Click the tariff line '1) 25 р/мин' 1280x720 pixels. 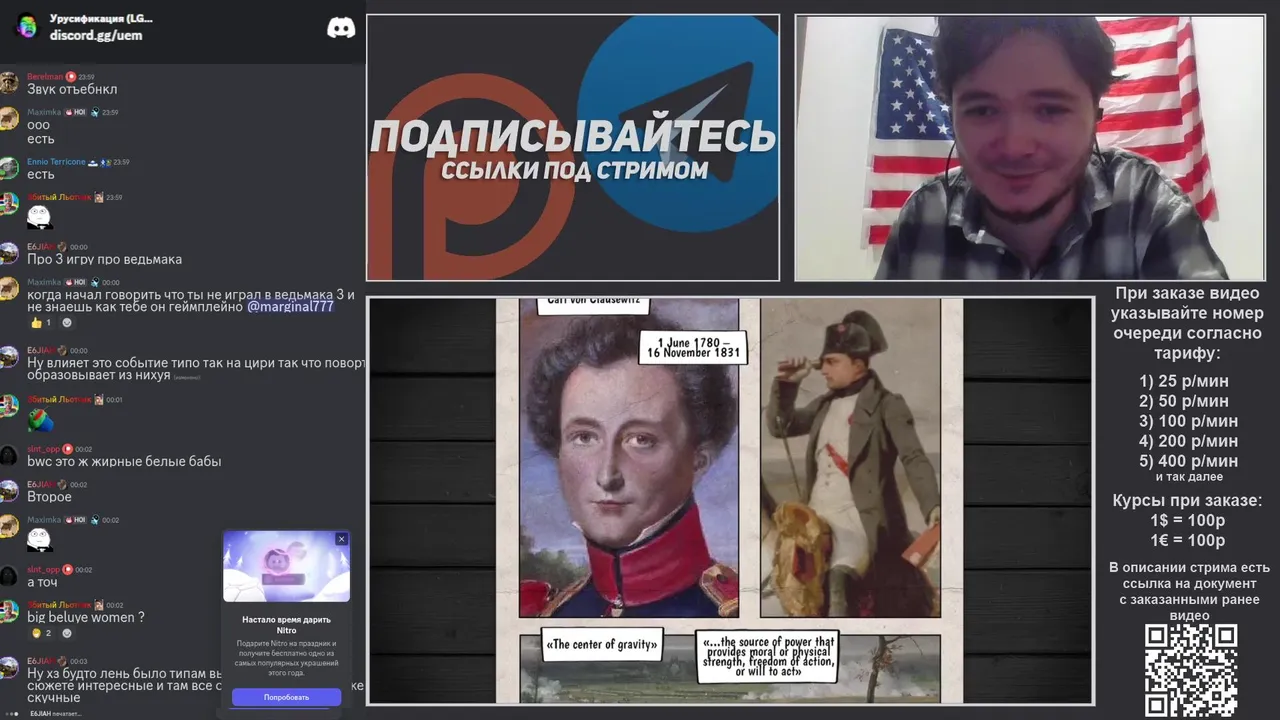click(1184, 381)
